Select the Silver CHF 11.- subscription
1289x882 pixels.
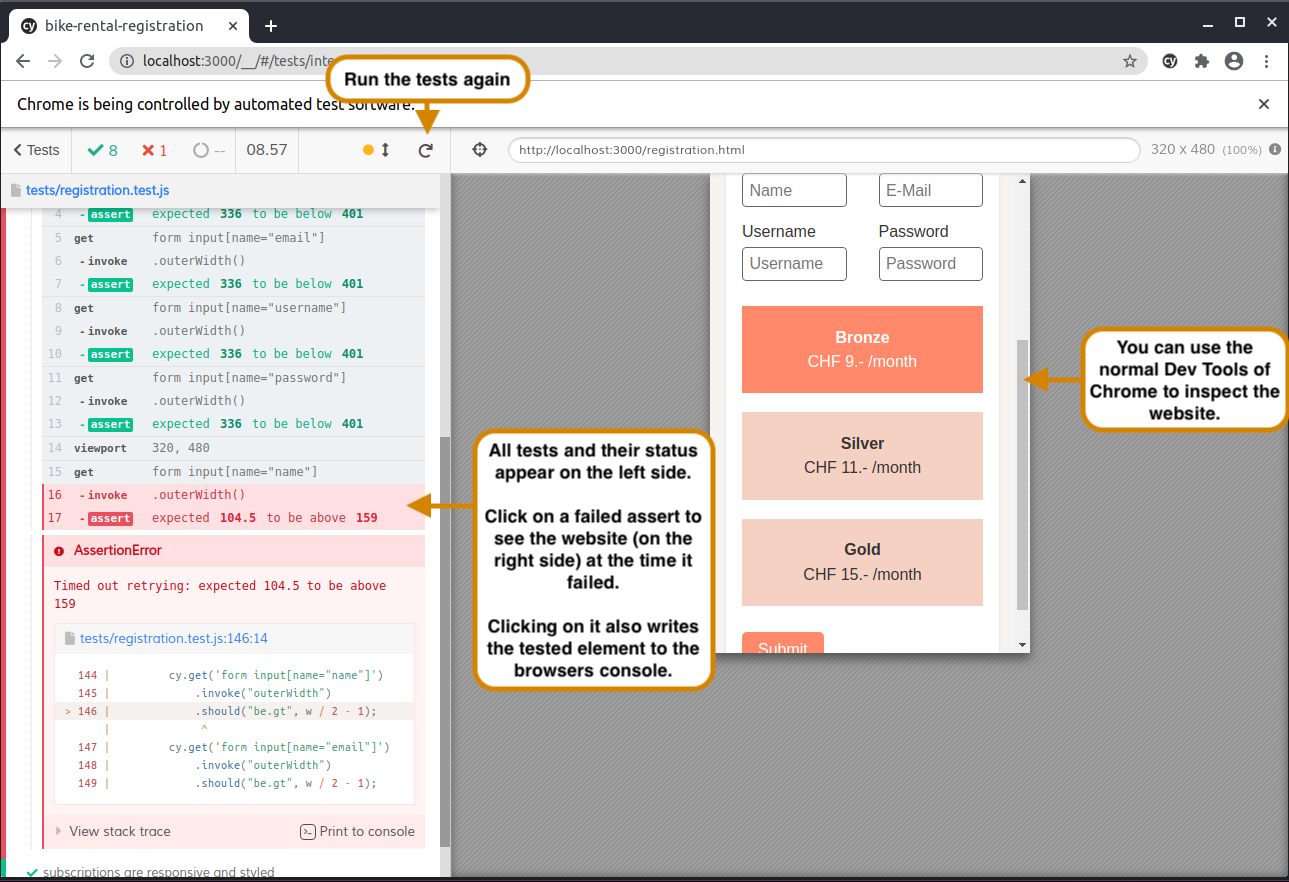point(862,455)
